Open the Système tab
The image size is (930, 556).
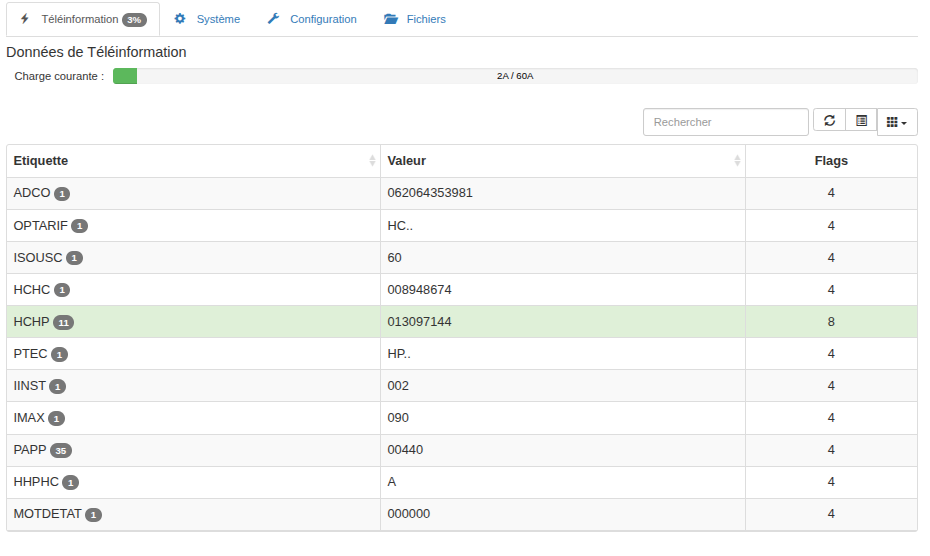[x=217, y=19]
